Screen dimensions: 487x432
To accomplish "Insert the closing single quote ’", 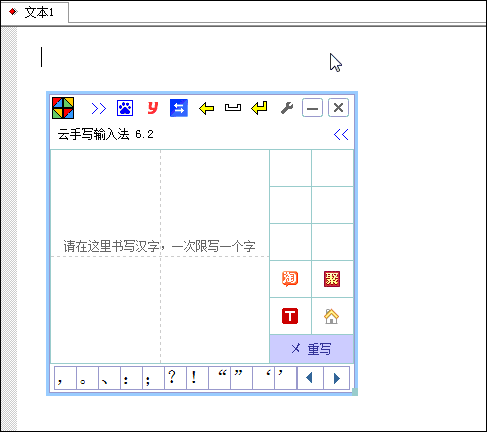I will 285,378.
